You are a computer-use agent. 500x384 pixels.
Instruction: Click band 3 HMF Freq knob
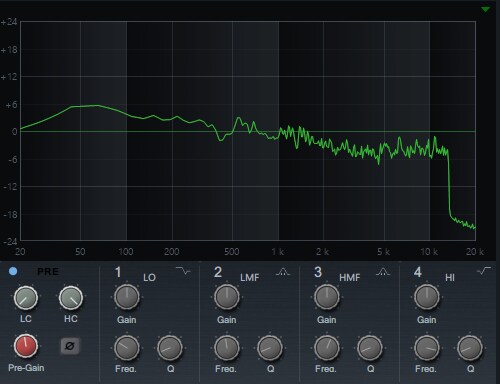click(x=327, y=348)
